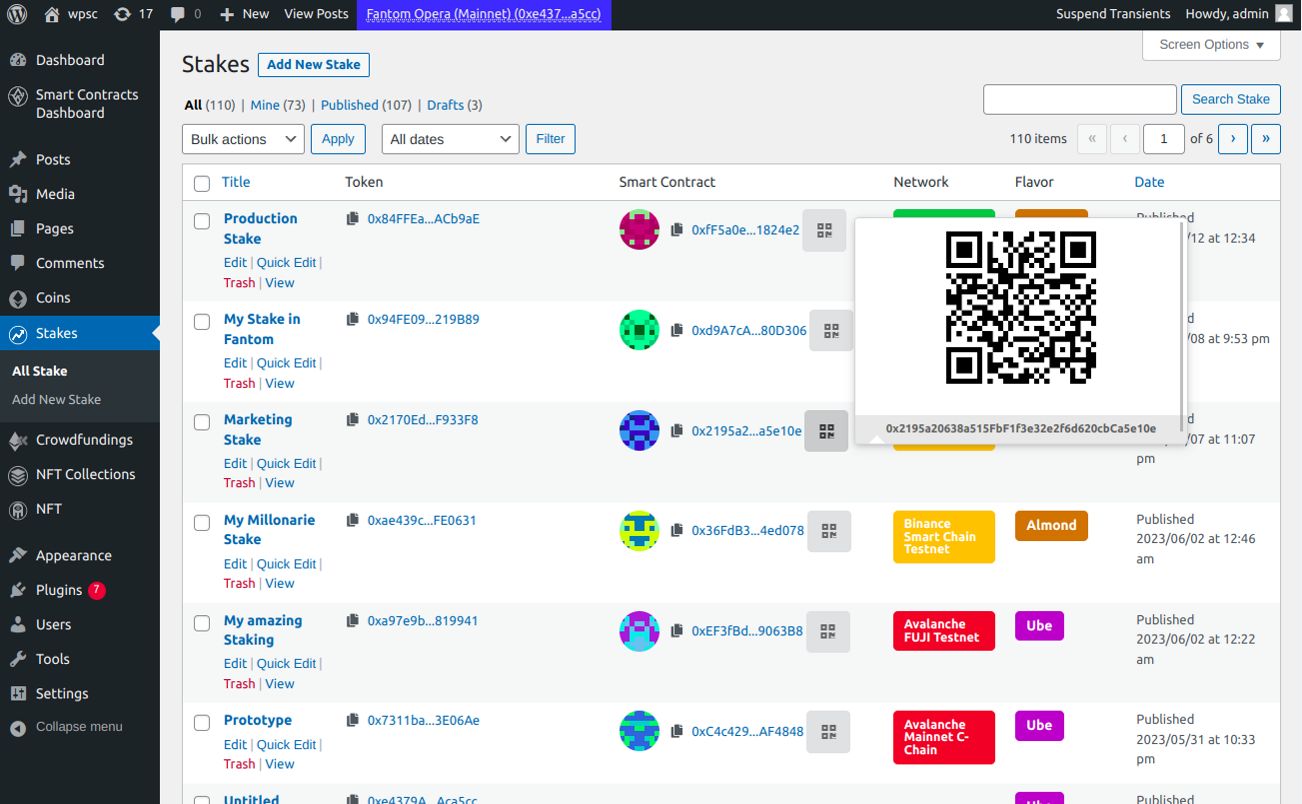Select all stakes with header checkbox
The height and width of the screenshot is (804, 1302).
(202, 183)
